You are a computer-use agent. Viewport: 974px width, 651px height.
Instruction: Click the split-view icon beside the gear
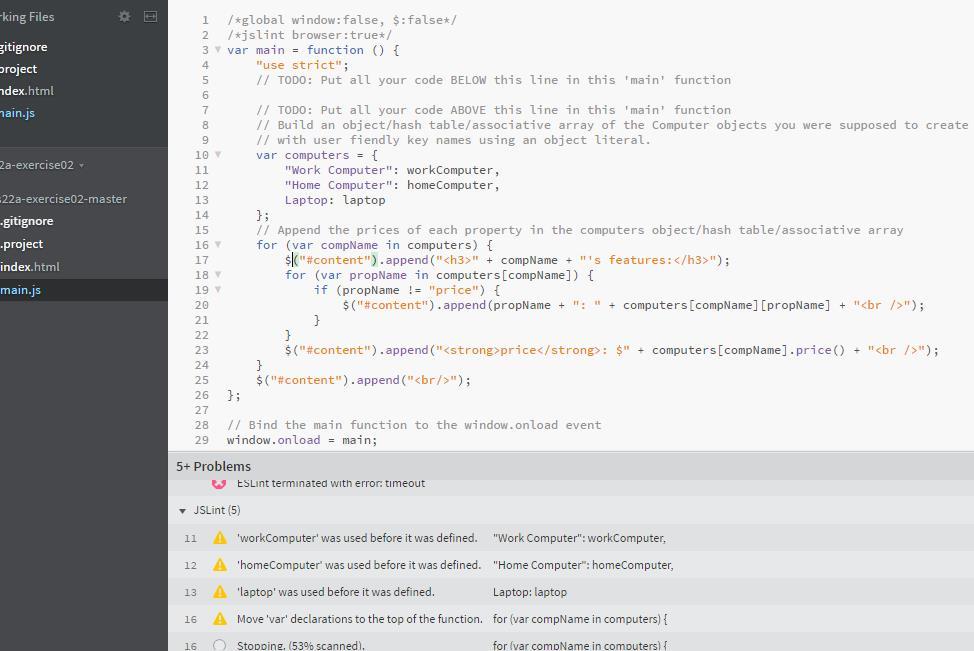pos(152,16)
